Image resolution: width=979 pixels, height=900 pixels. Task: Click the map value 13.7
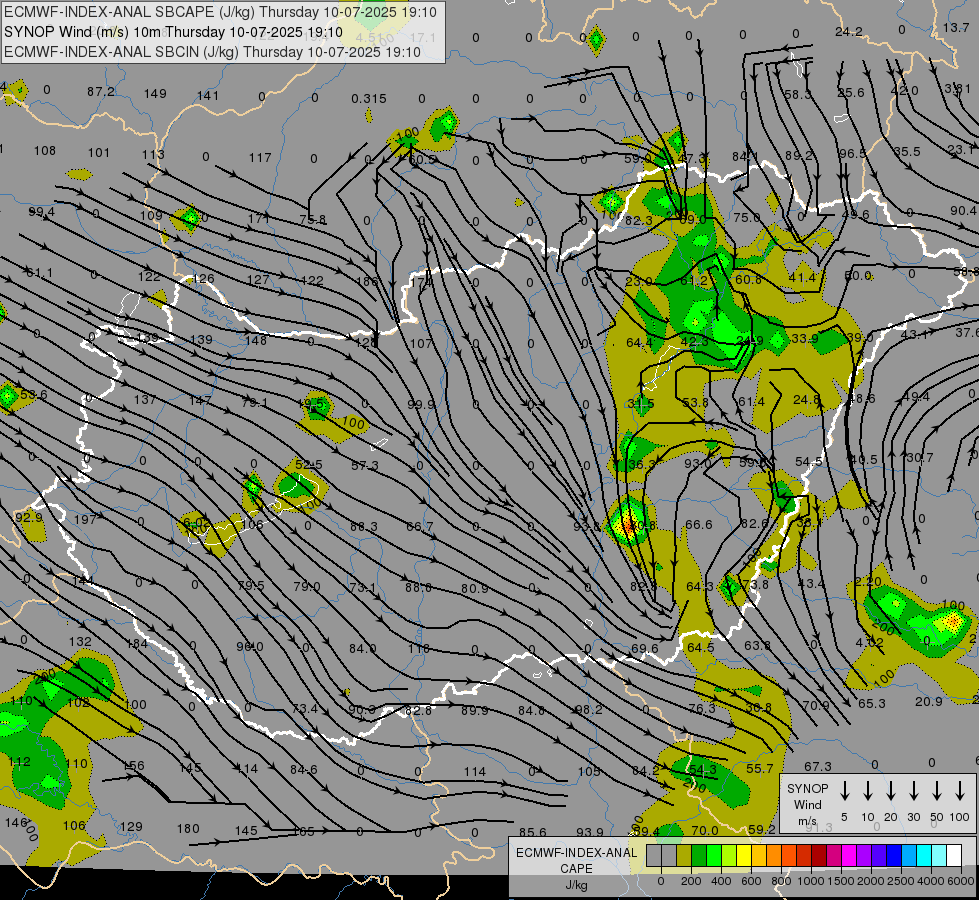coord(956,27)
